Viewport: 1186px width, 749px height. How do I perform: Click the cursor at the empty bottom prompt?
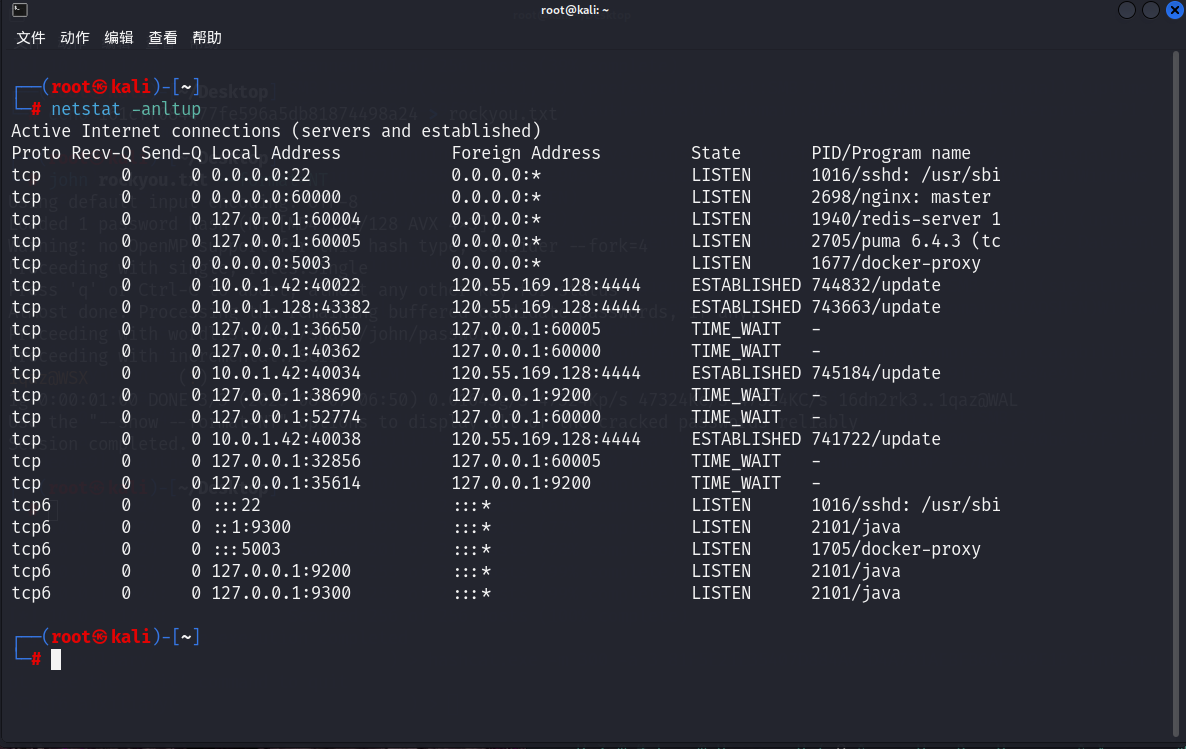[x=56, y=659]
